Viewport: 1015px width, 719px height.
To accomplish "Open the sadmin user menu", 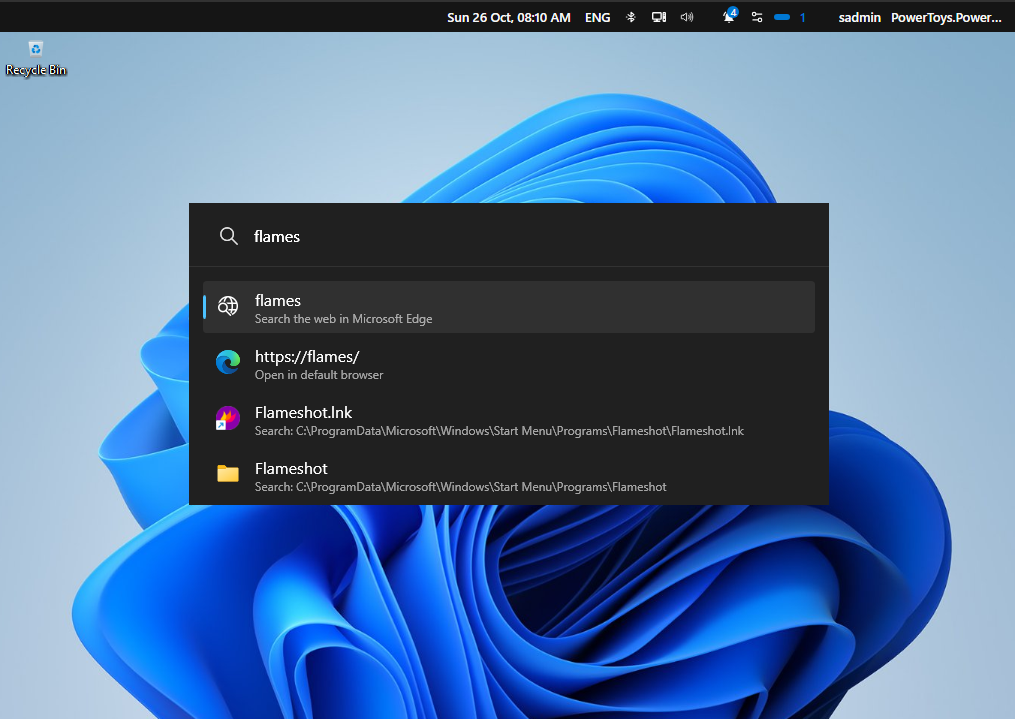I will pyautogui.click(x=859, y=17).
